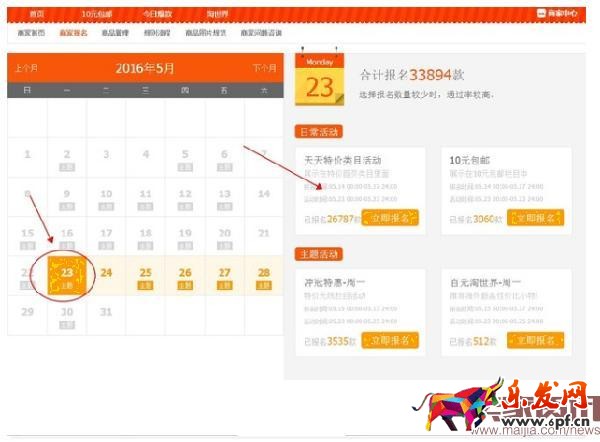Click the 主题 badge under May 30

click(x=67, y=325)
